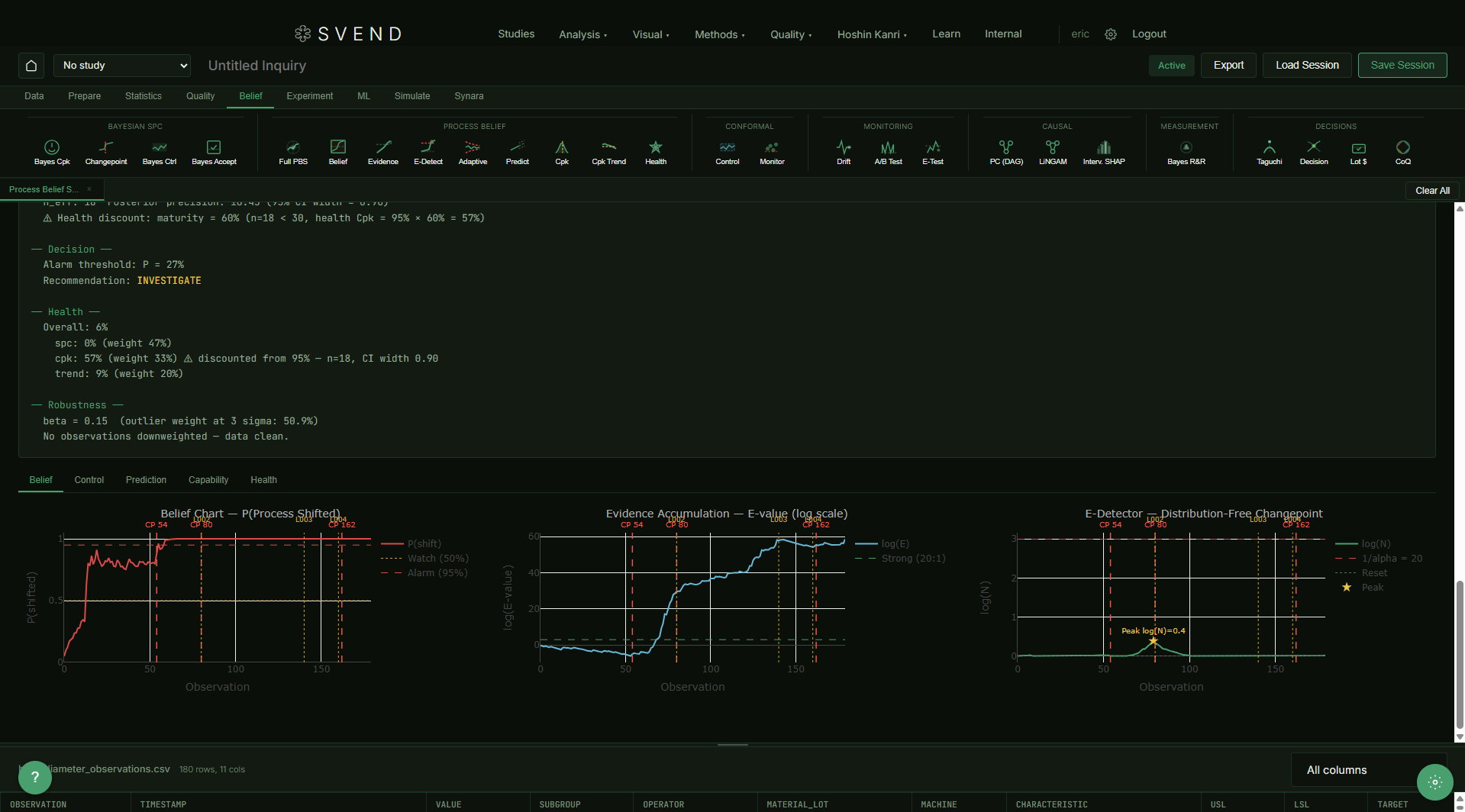The width and height of the screenshot is (1465, 812).
Task: Open the settings gear icon
Action: coord(1110,34)
